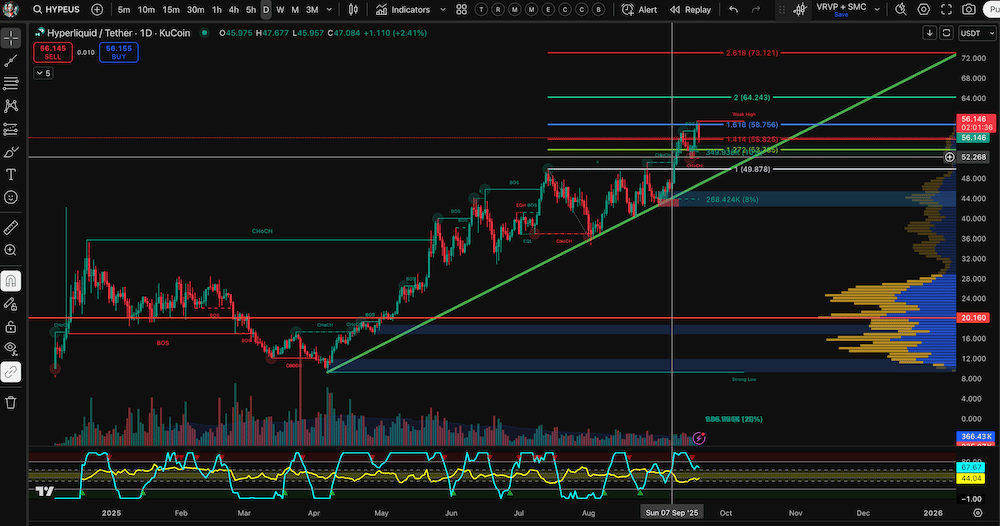
Task: Click the undo arrow
Action: (x=733, y=10)
